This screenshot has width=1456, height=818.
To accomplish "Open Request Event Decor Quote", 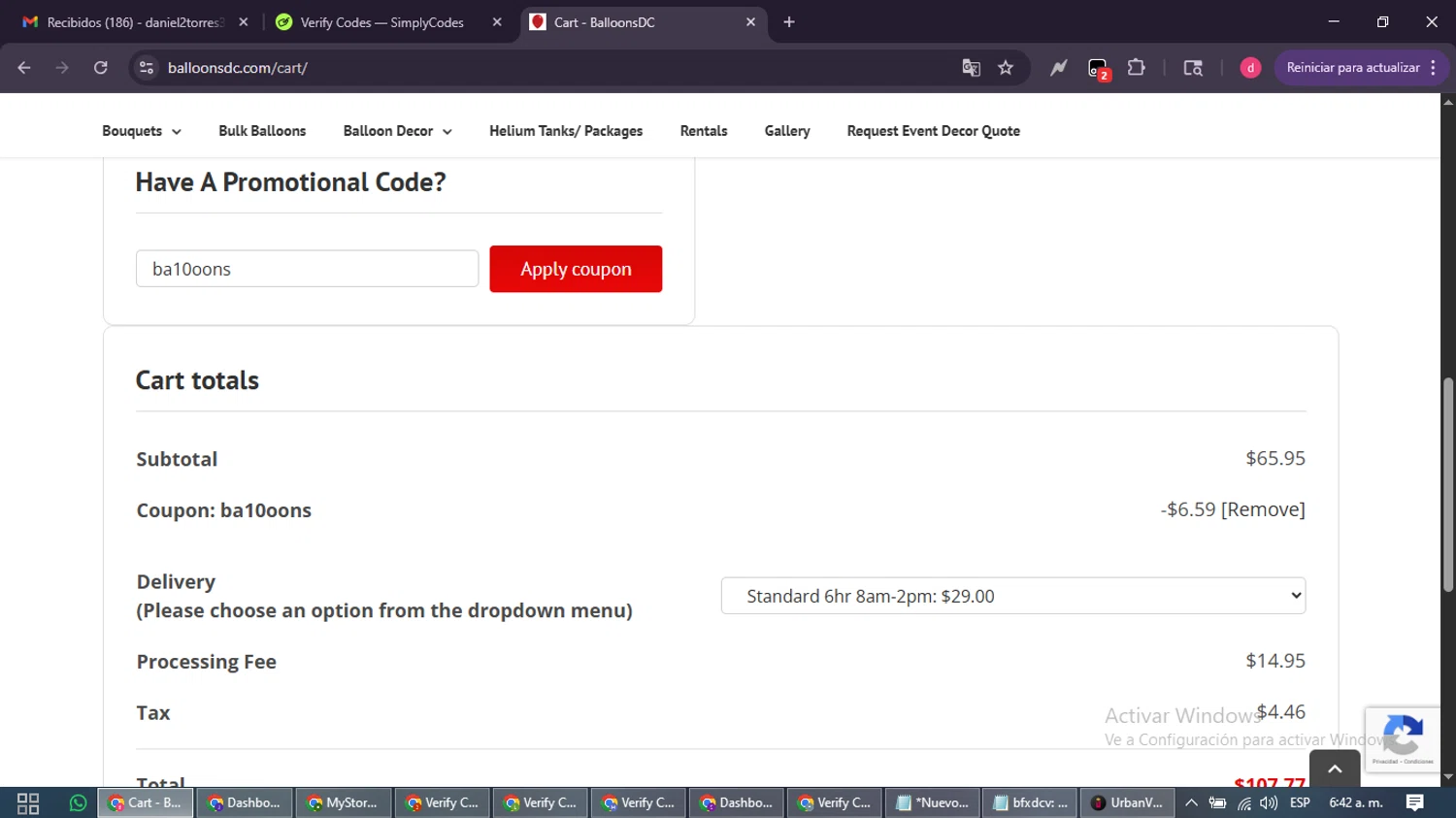I will [x=934, y=131].
